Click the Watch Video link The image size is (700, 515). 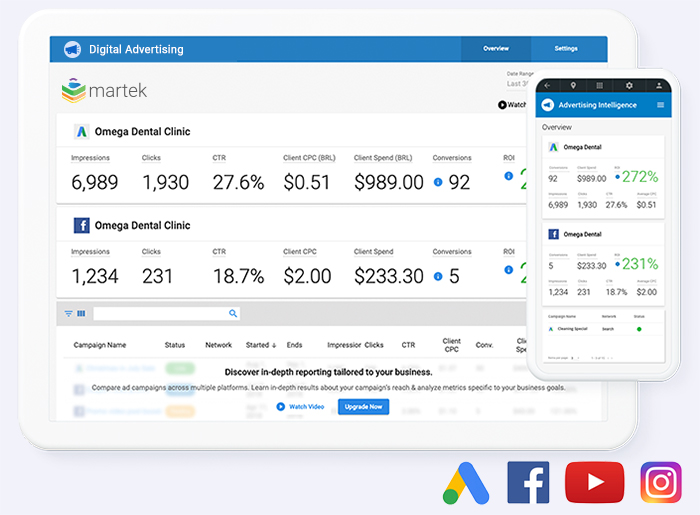coord(306,407)
